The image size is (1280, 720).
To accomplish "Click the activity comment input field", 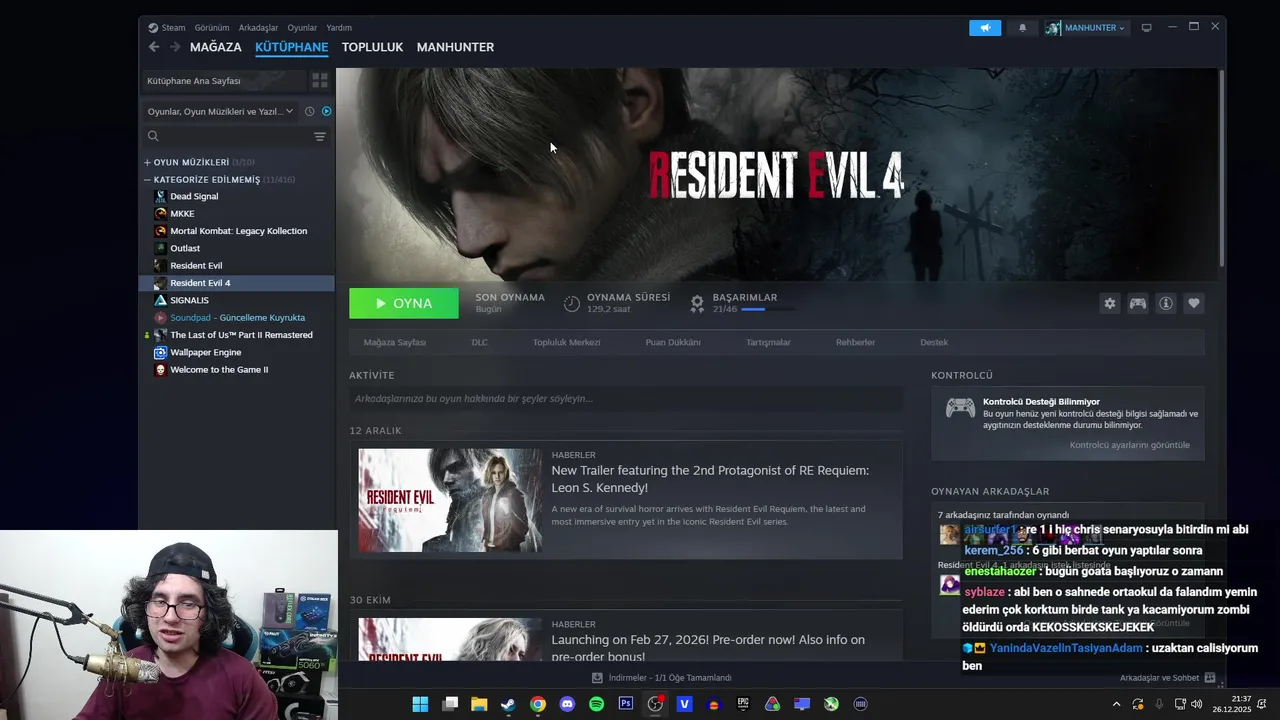I will point(626,398).
